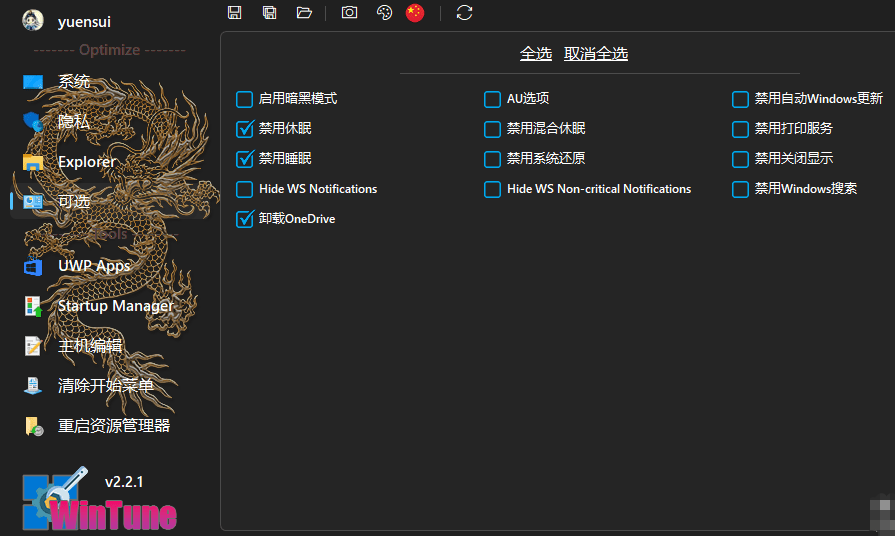The image size is (895, 536).
Task: Open the 系统 section label
Action: click(74, 82)
